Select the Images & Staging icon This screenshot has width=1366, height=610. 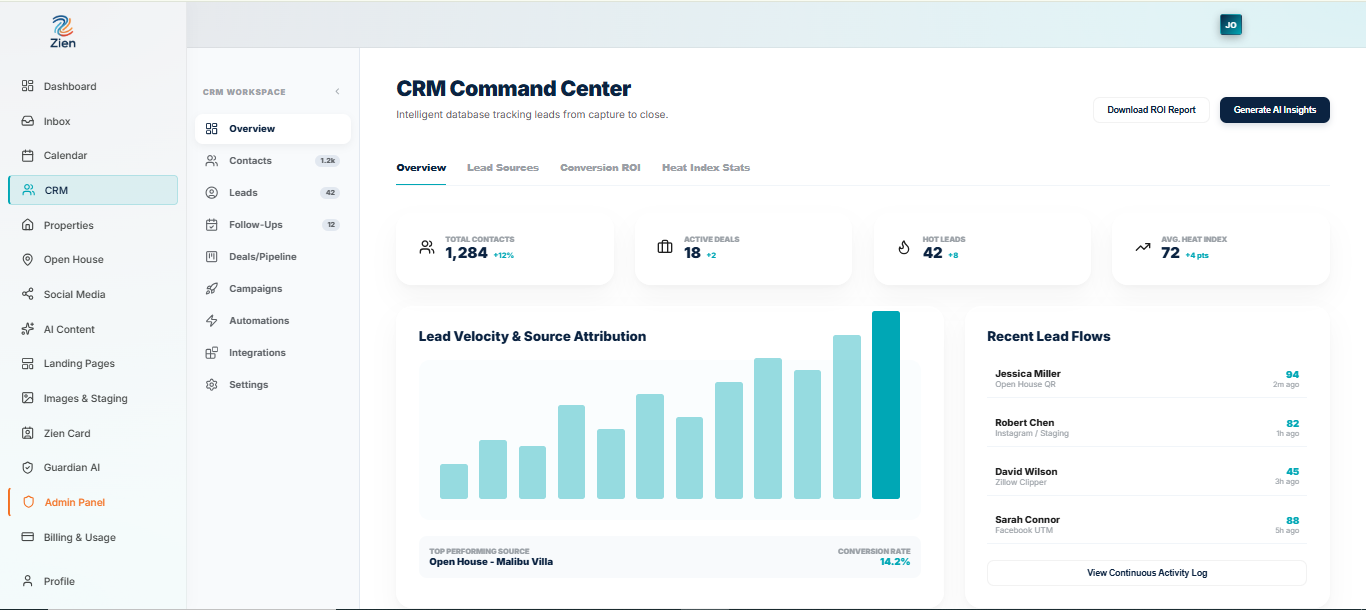tap(28, 397)
